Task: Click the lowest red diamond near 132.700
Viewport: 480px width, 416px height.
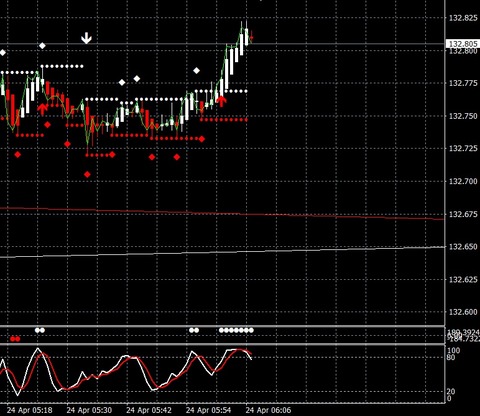Action: (87, 174)
